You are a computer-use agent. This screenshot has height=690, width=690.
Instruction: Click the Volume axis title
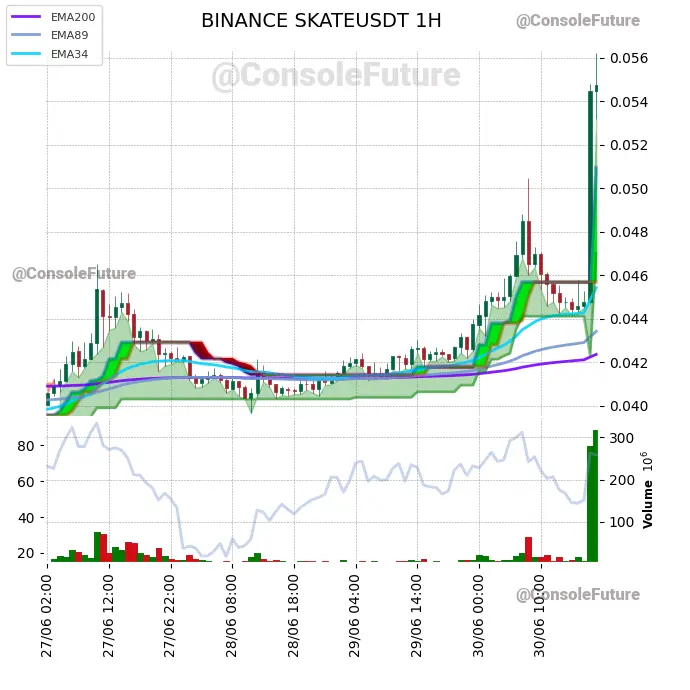coord(647,504)
